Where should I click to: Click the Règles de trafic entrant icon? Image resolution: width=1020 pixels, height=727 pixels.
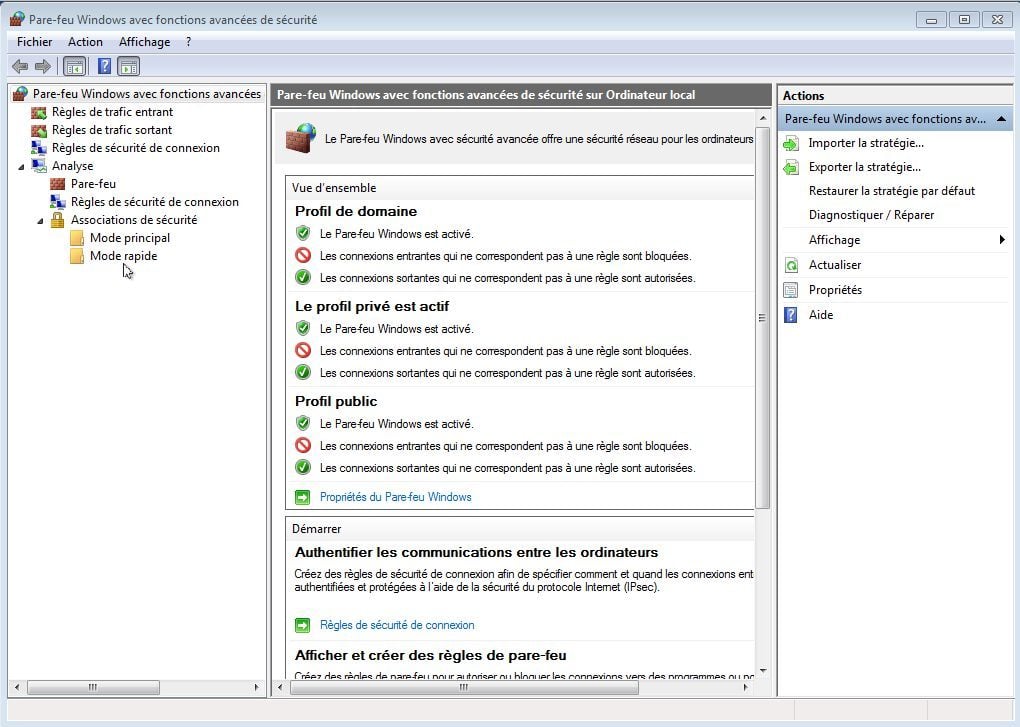39,112
